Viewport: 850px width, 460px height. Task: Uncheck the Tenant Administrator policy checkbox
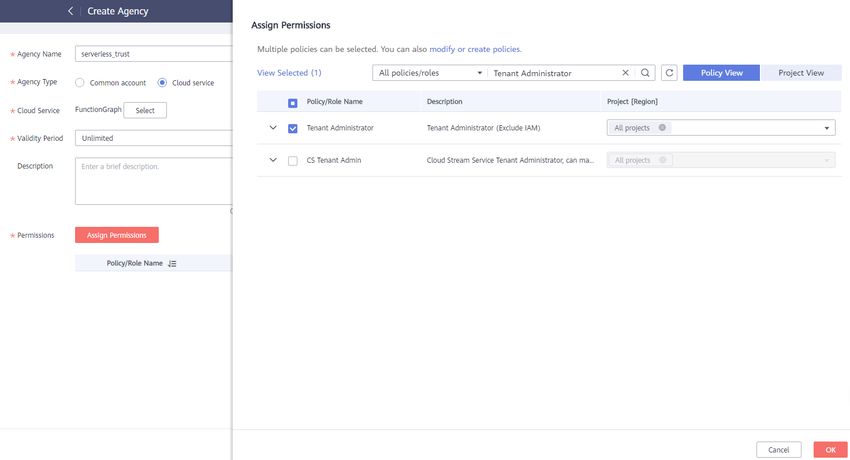(293, 128)
